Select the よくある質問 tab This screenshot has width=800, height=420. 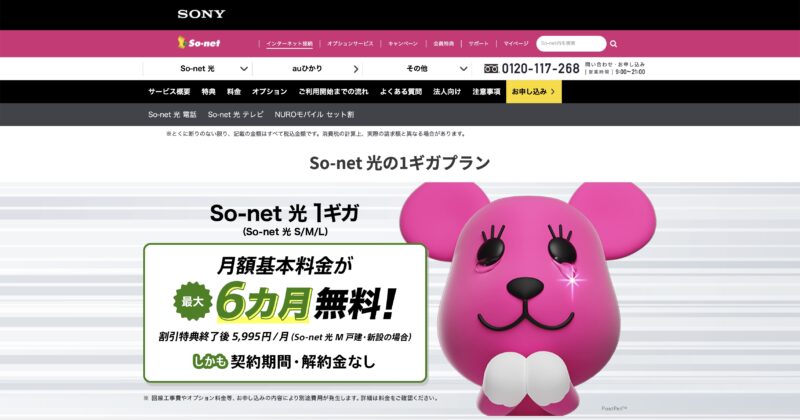coord(401,92)
